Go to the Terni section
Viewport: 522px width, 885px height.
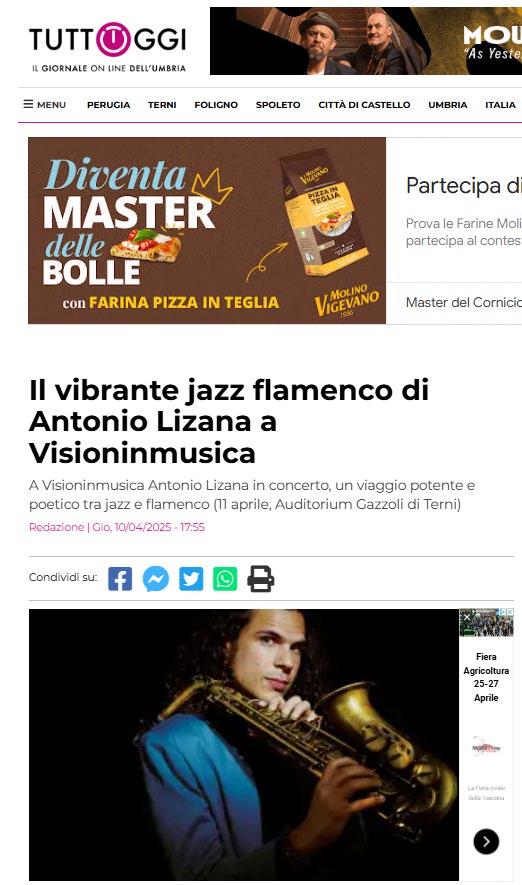[162, 104]
